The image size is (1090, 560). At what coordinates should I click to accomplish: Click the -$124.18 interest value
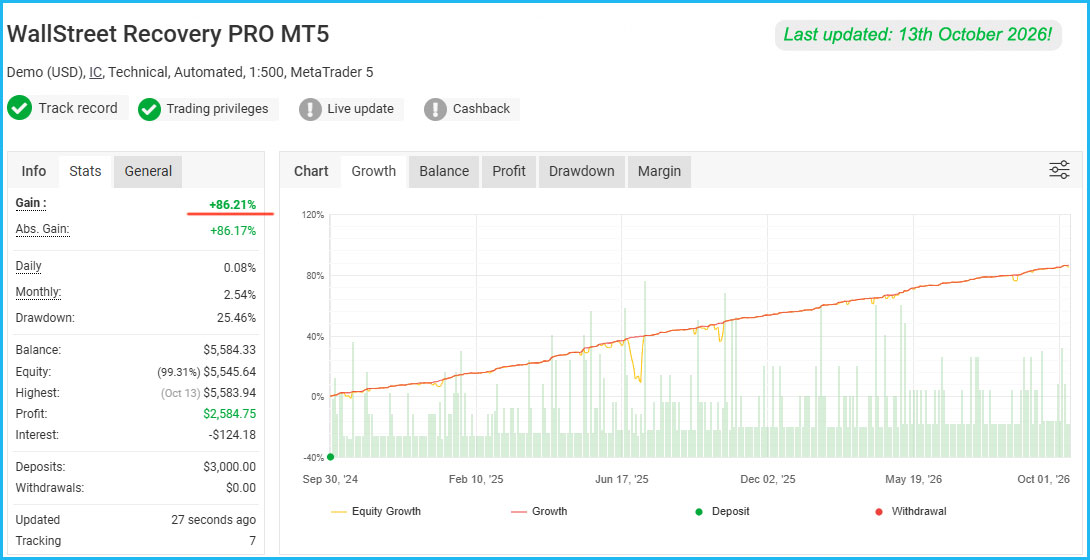(x=231, y=435)
